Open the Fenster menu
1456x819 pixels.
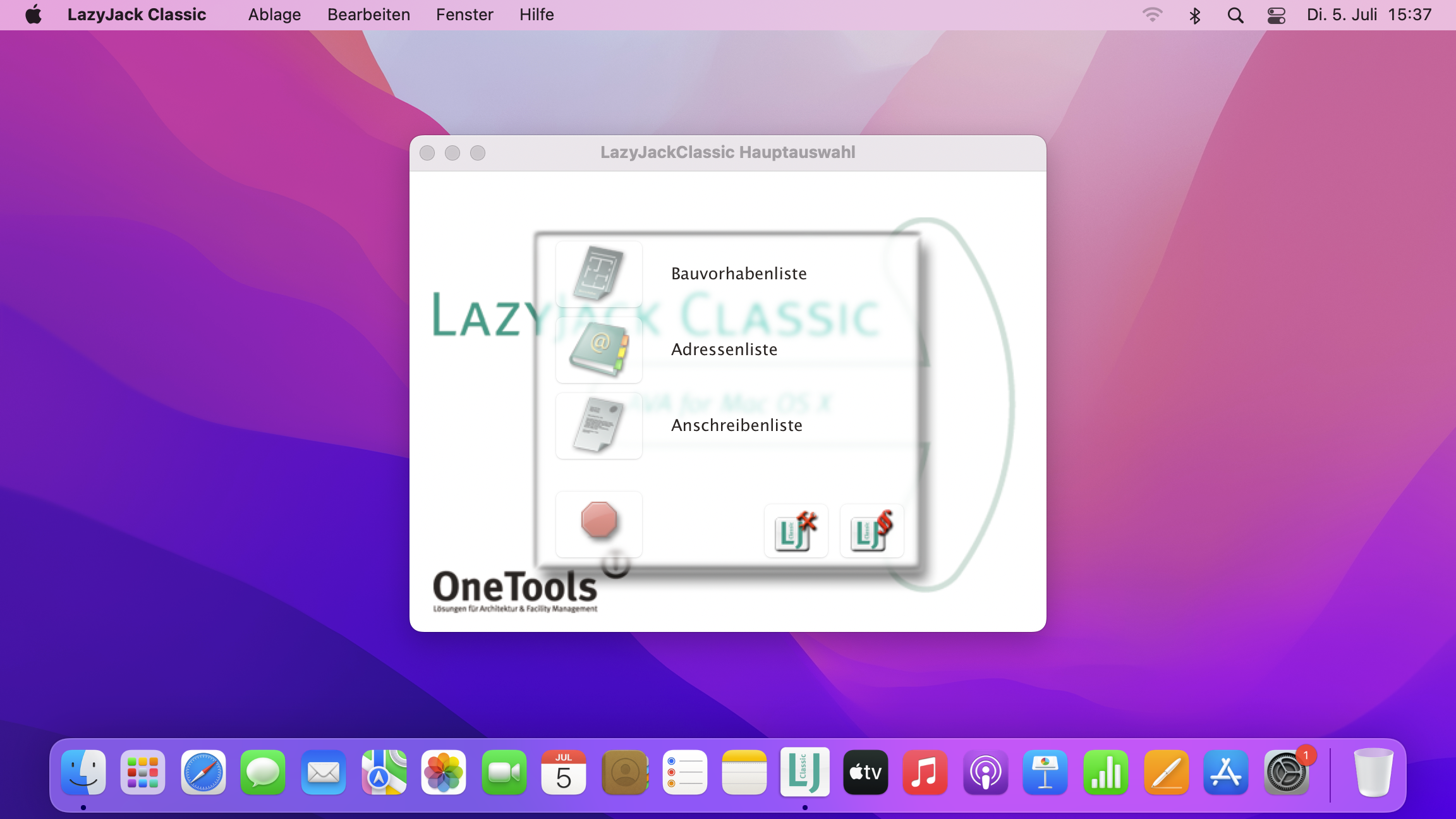(x=464, y=15)
